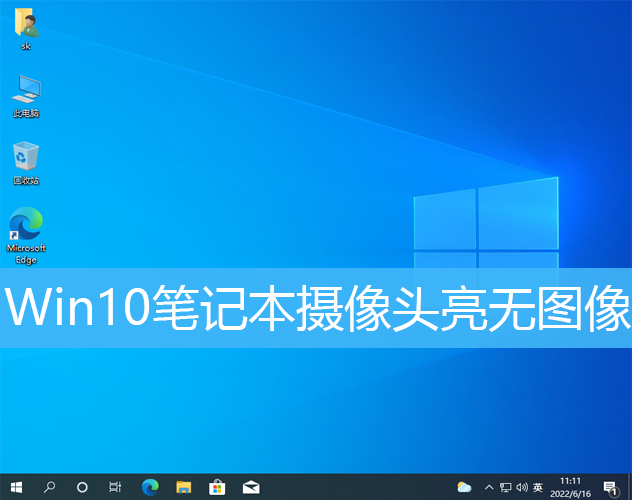Screen dimensions: 632x500
Task: Launch Microsoft Edge from the taskbar
Action: (x=150, y=487)
